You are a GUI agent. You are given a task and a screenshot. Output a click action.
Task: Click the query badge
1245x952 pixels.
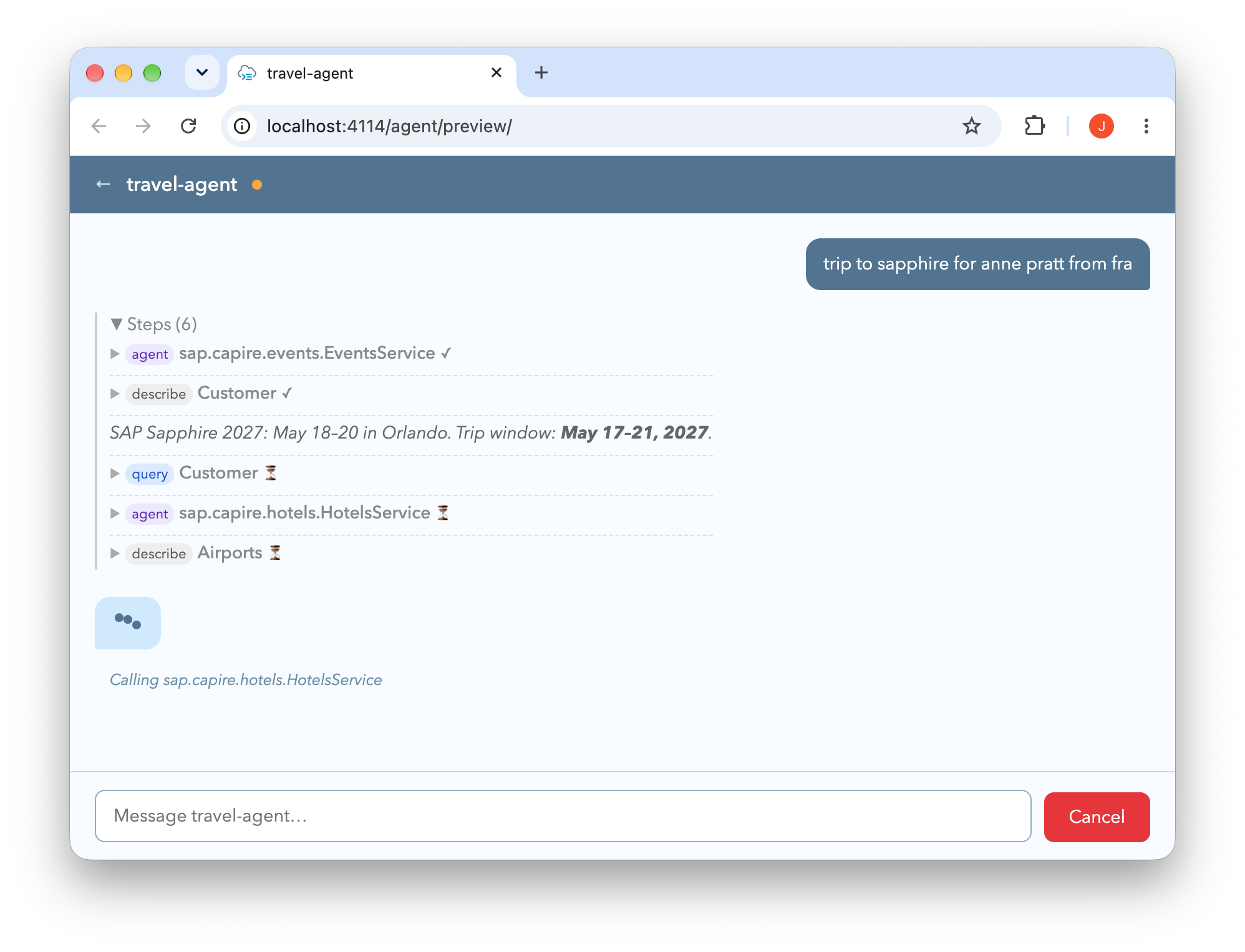pyautogui.click(x=150, y=474)
